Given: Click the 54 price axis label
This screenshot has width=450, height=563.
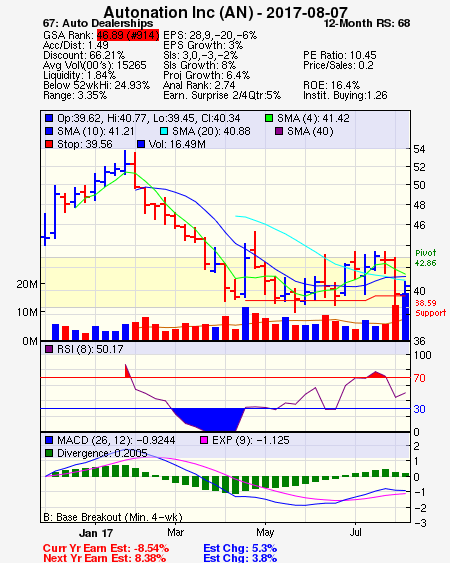Looking at the screenshot, I should [419, 149].
